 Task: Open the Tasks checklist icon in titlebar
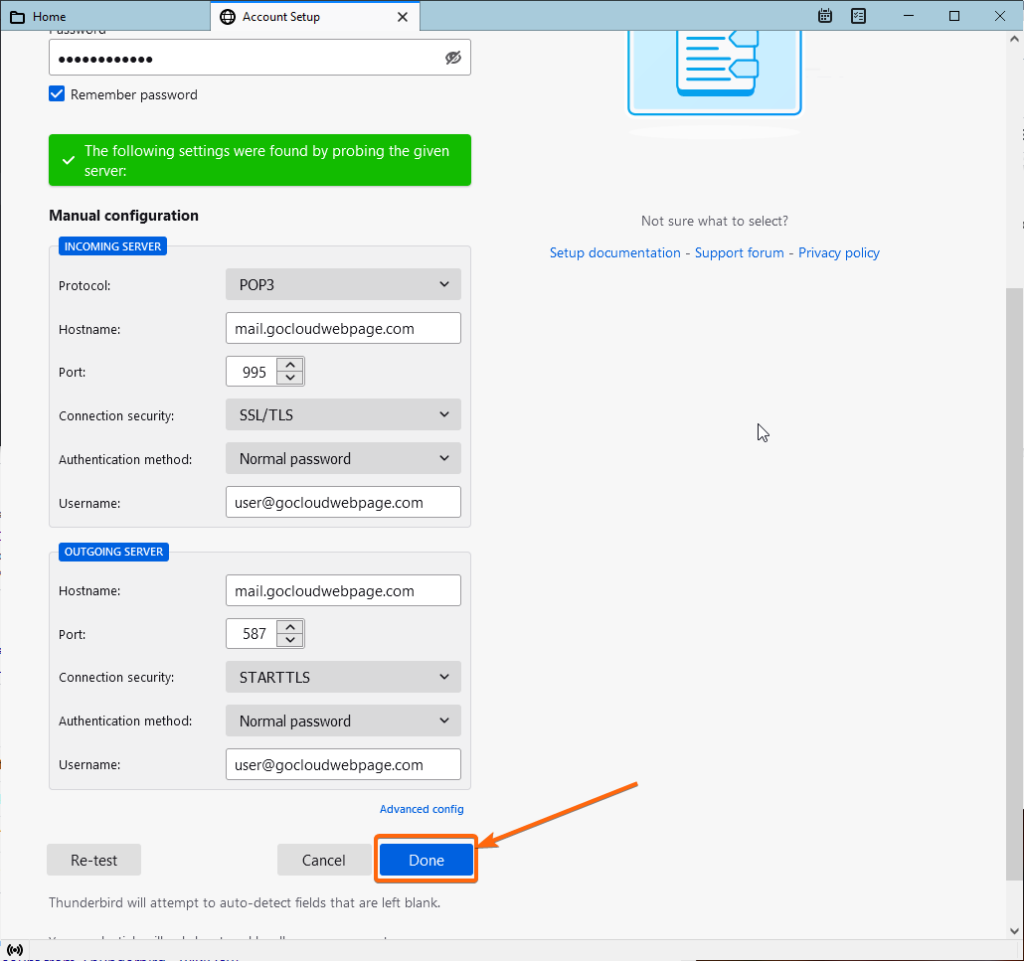(x=858, y=16)
